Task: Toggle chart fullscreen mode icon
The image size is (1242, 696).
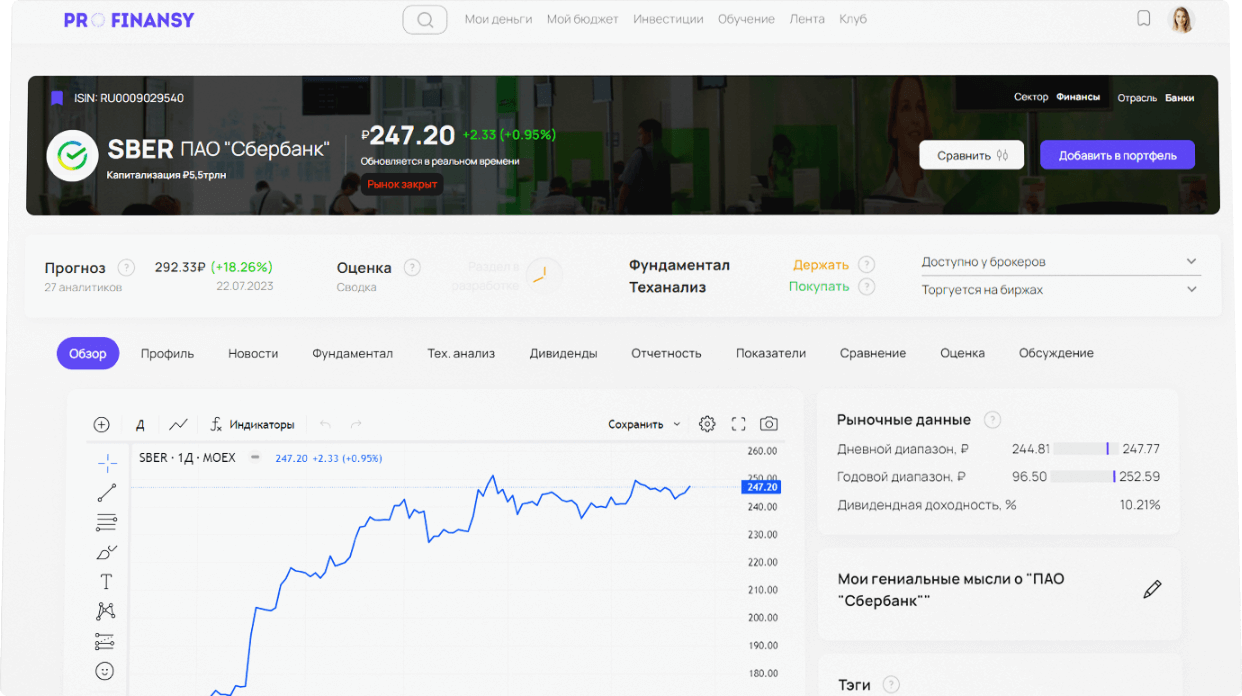Action: click(x=738, y=424)
